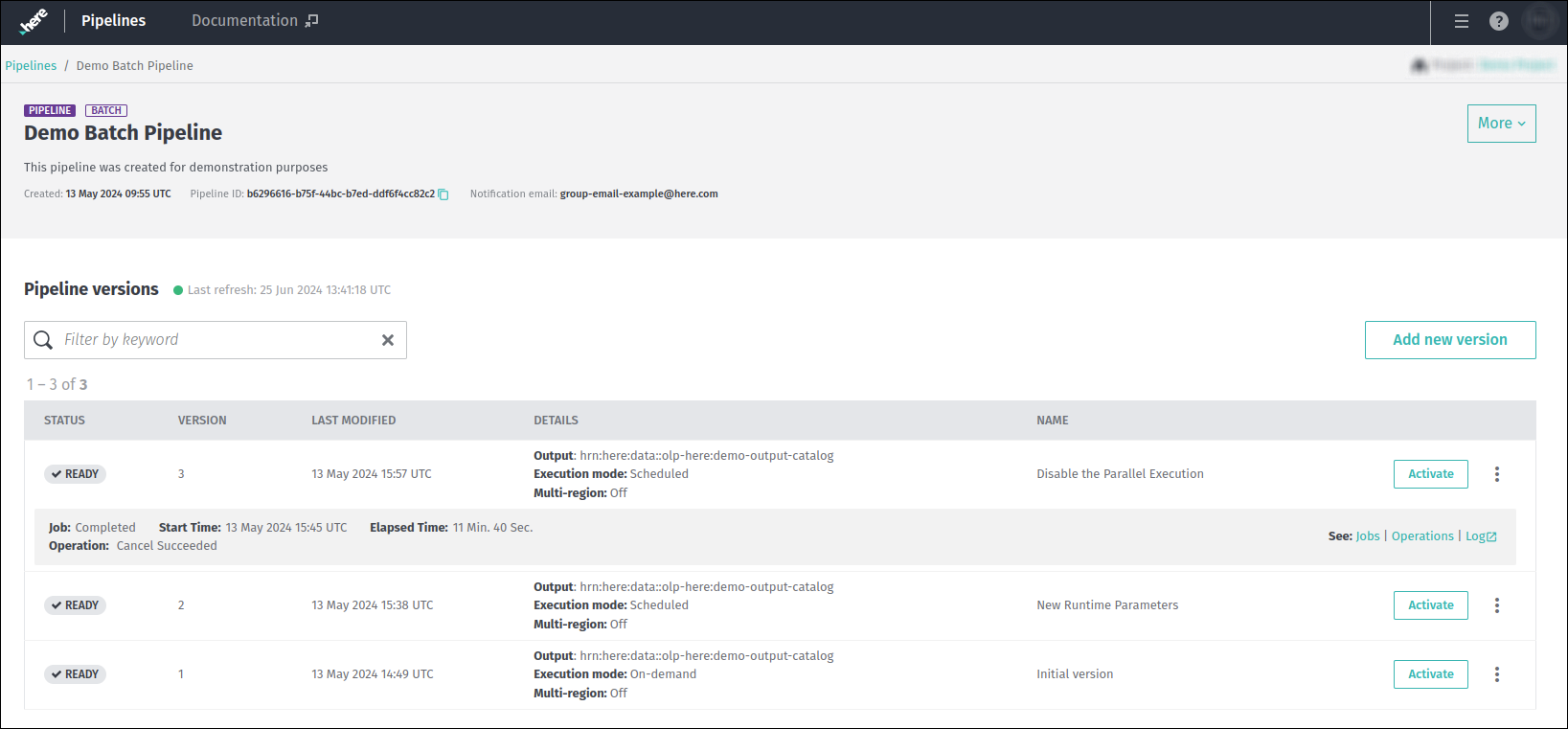The image size is (1568, 729).
Task: Open the Documentation link in header
Action: point(255,21)
